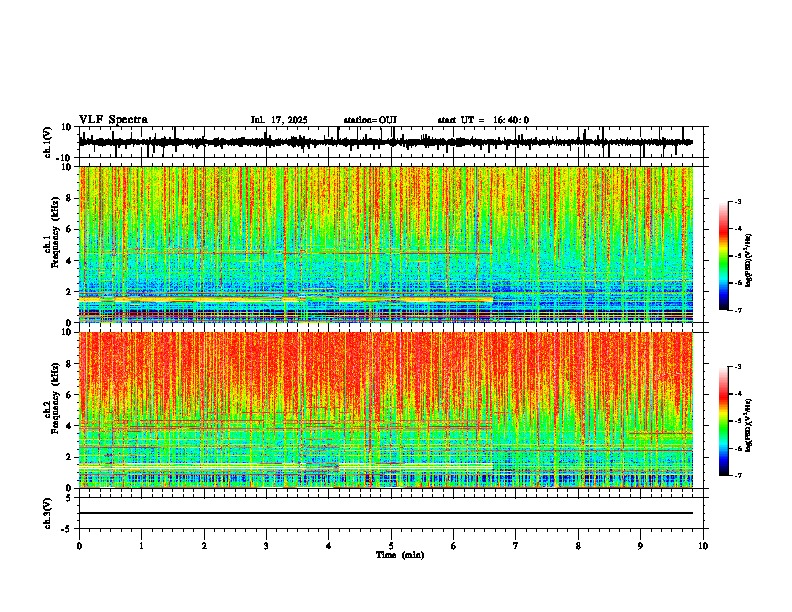Click the "6" kHz tick on ch.2 spectrogram axis

click(x=69, y=395)
